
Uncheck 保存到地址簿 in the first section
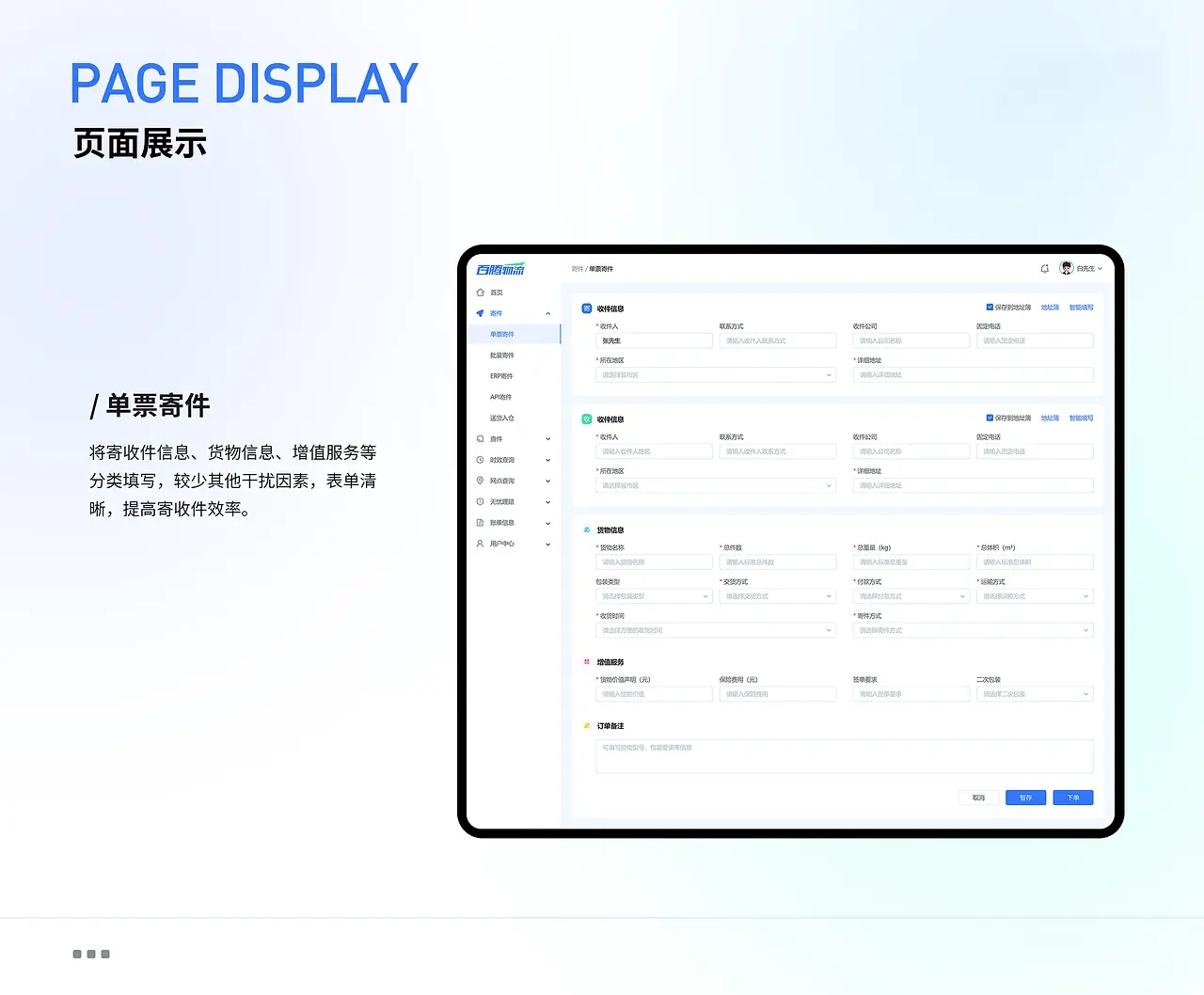click(990, 308)
